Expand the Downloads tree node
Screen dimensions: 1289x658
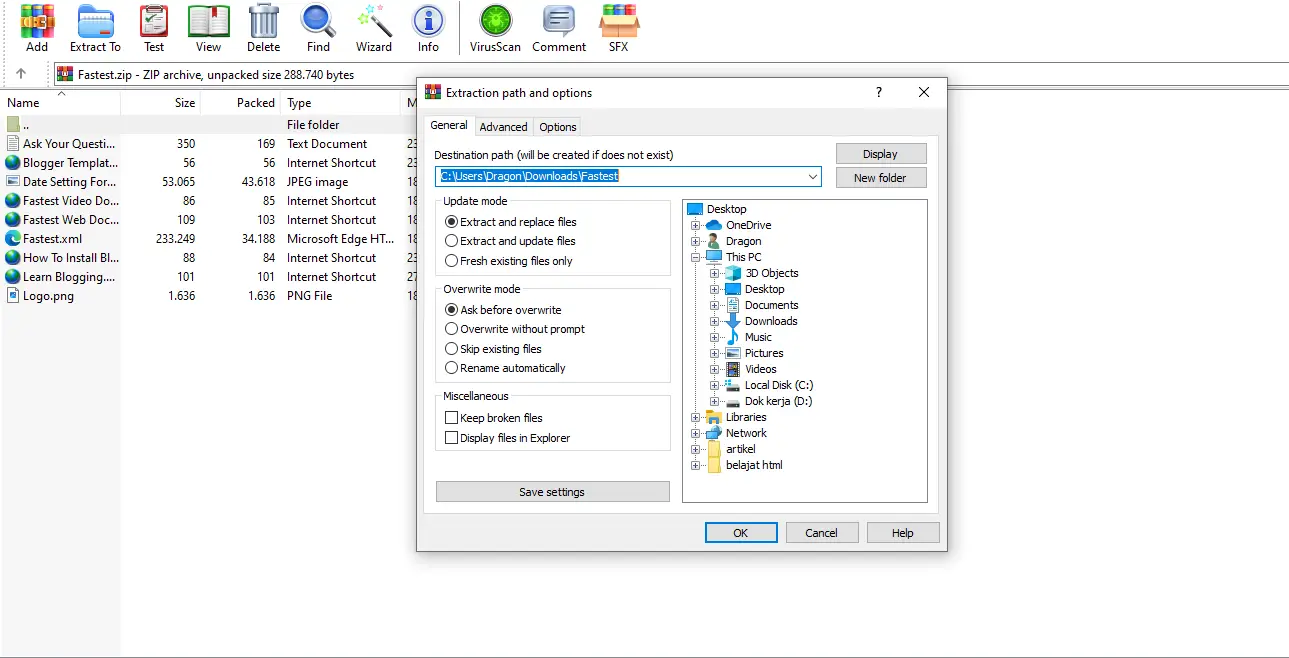(715, 321)
